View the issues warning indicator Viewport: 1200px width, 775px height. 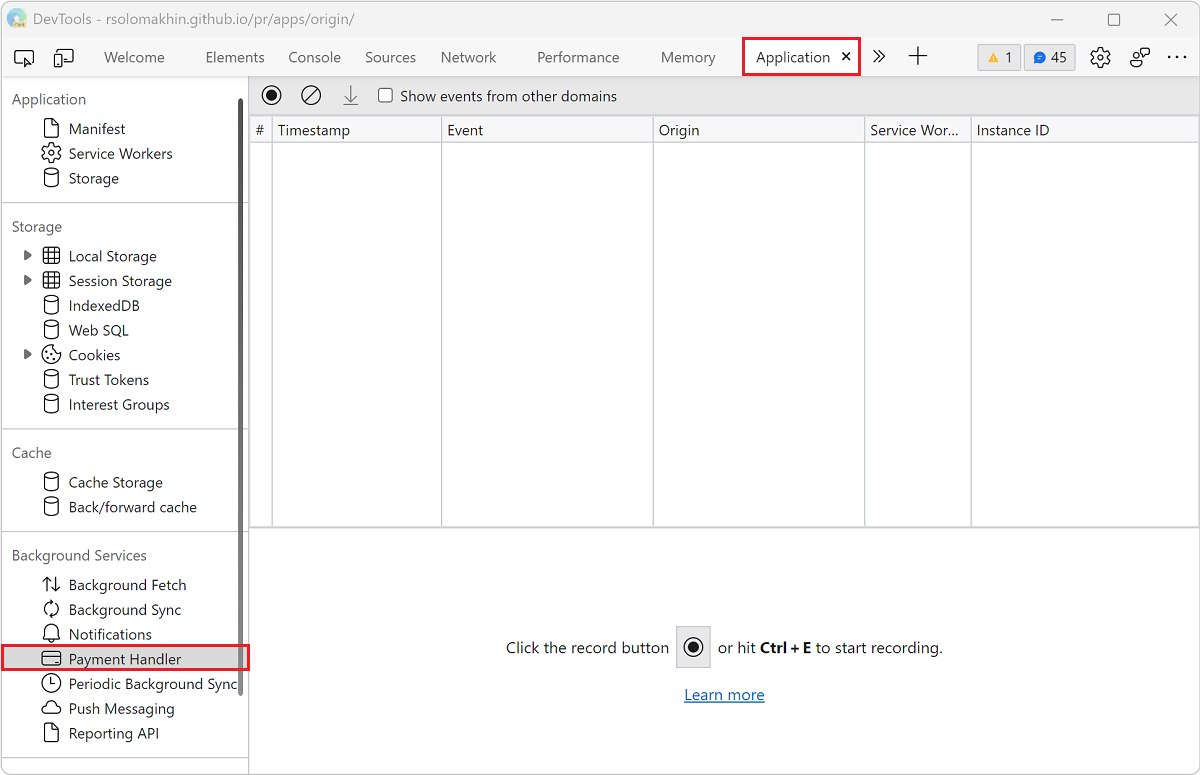click(x=998, y=57)
